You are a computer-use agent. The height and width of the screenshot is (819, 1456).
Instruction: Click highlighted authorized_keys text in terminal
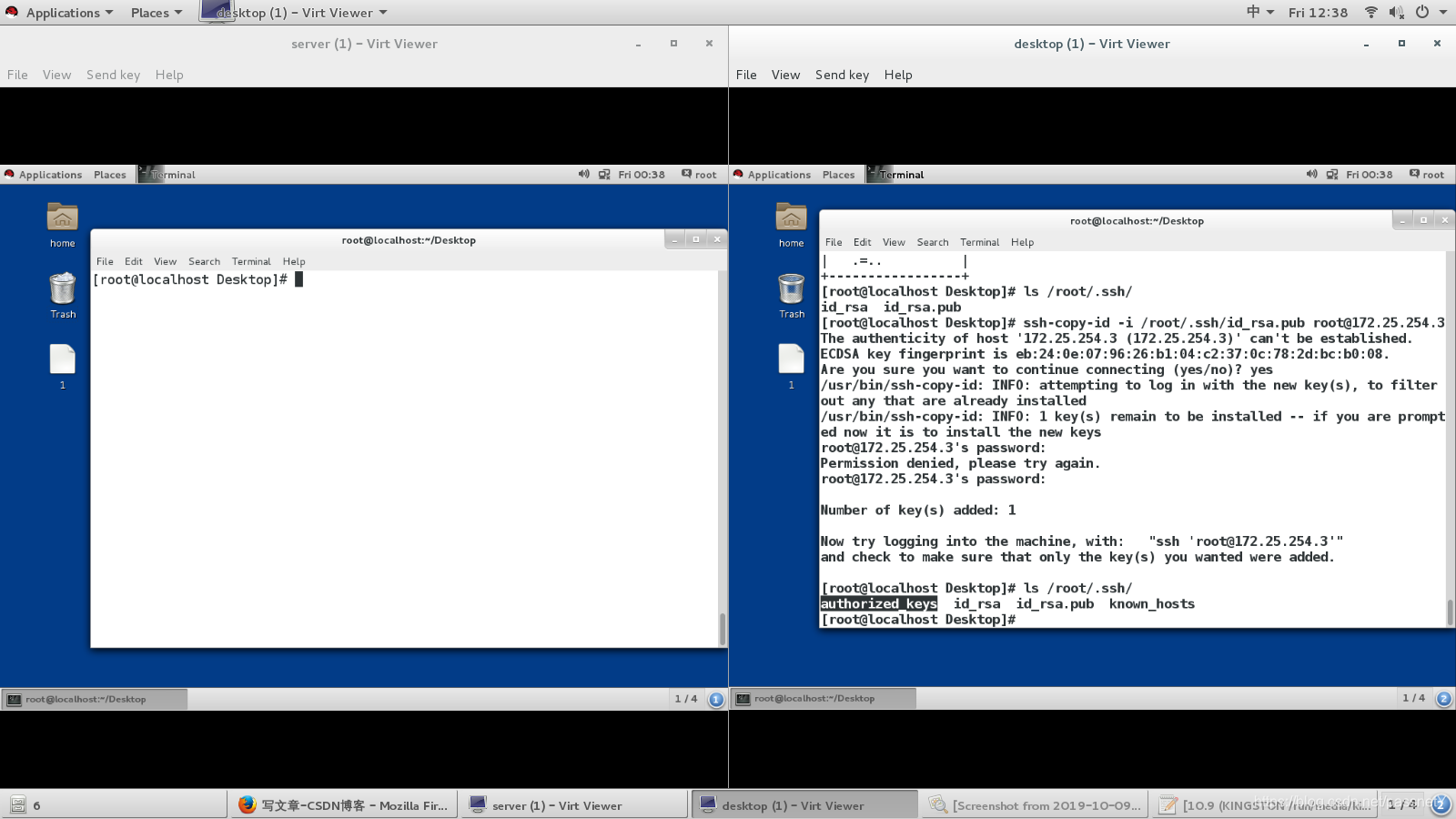[x=879, y=604]
